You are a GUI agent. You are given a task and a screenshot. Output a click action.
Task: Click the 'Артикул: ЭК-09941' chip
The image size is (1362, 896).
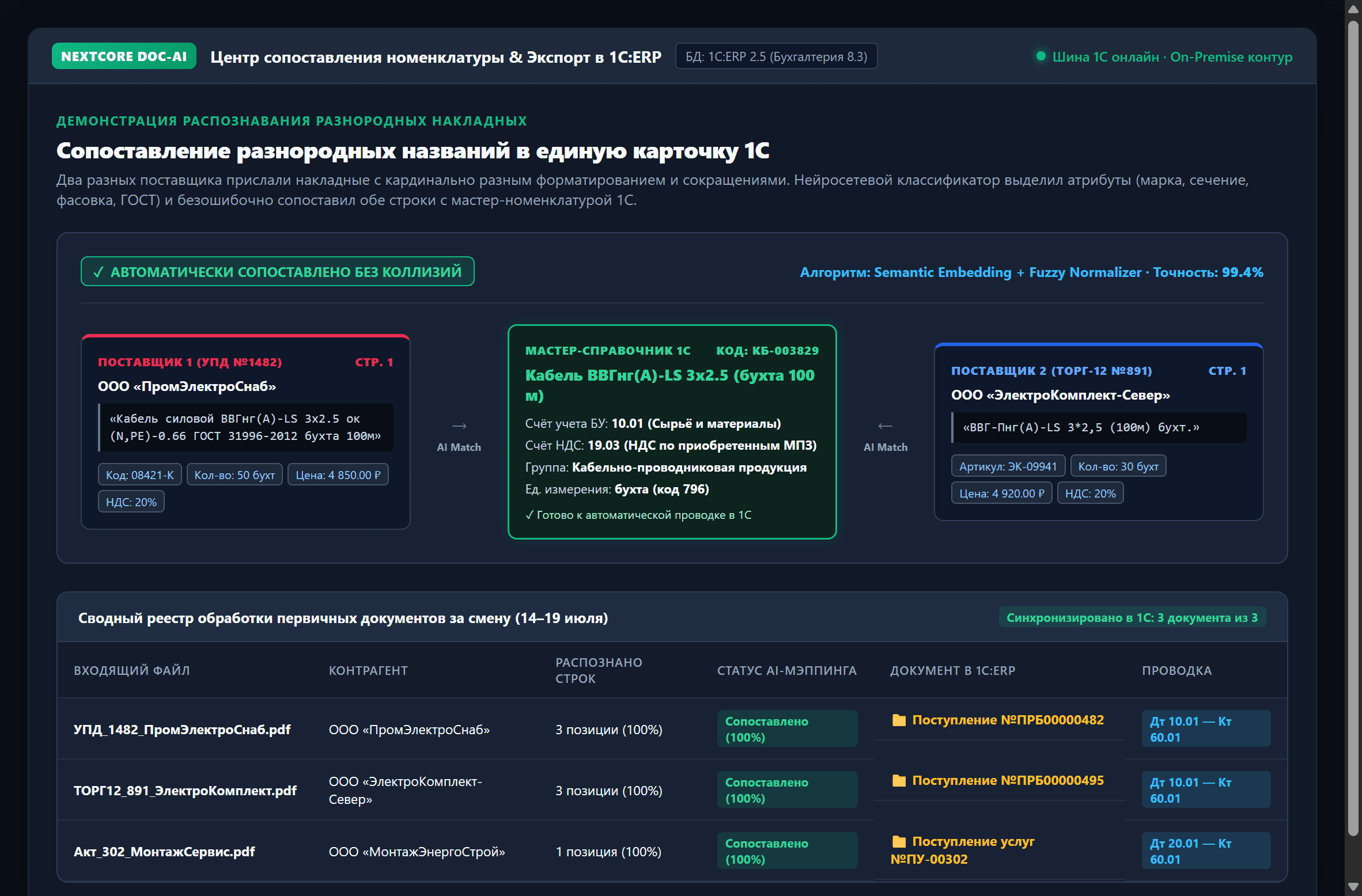[1008, 466]
